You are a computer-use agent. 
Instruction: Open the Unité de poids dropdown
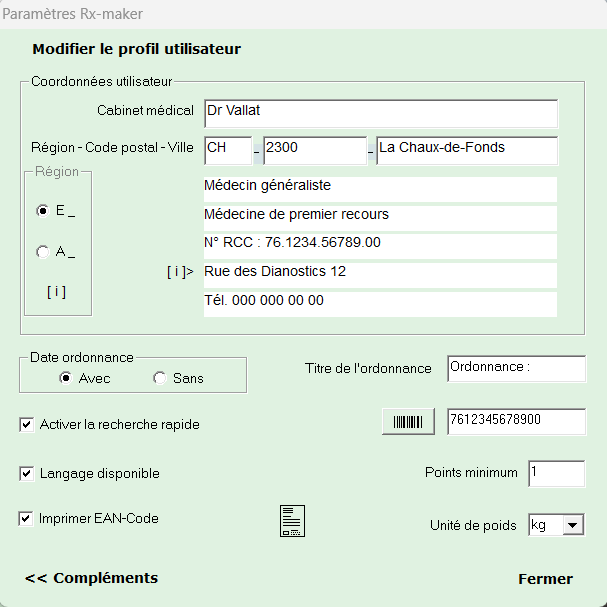point(572,525)
